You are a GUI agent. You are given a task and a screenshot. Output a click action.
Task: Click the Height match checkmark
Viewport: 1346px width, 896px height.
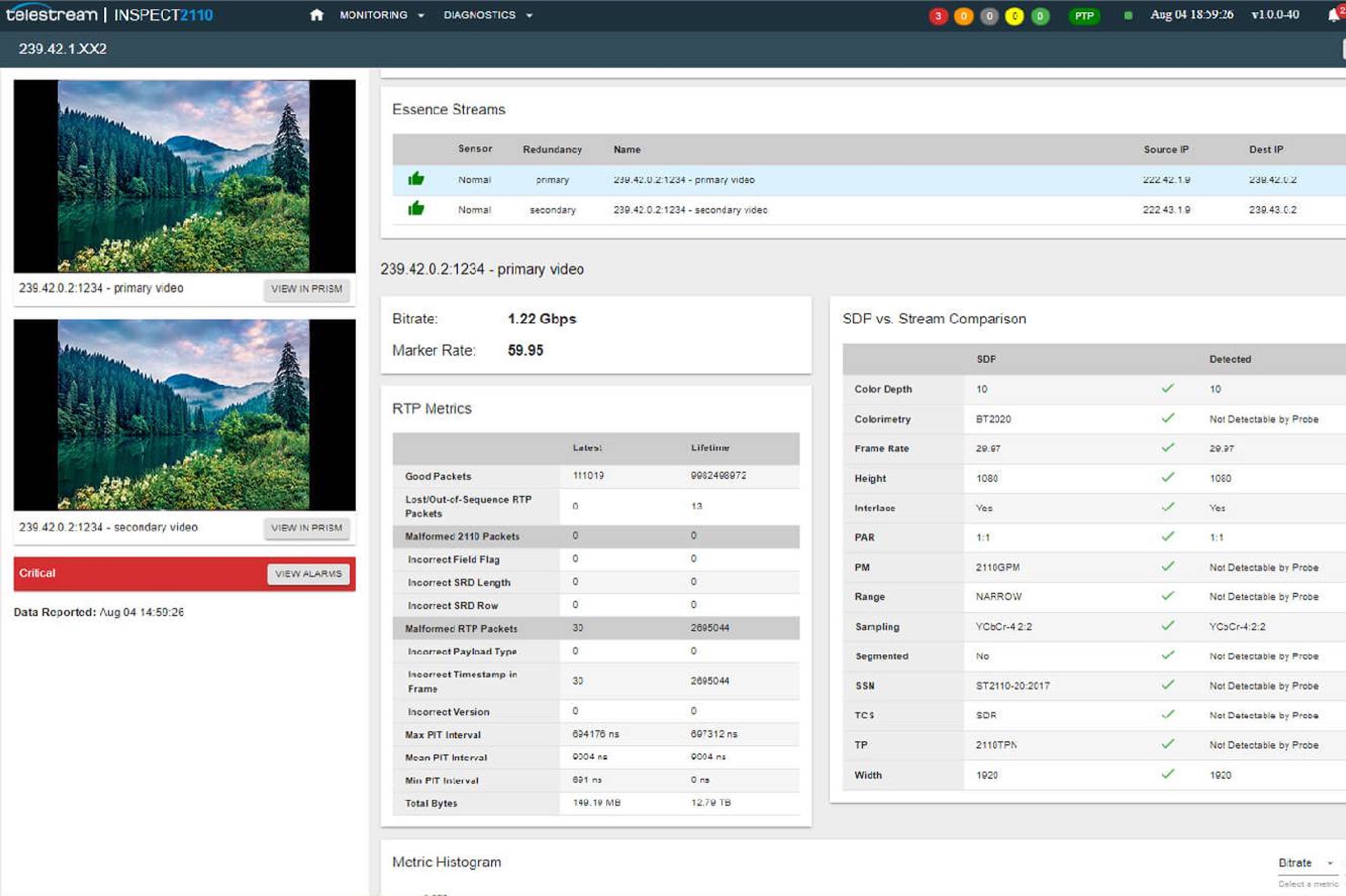click(1168, 477)
